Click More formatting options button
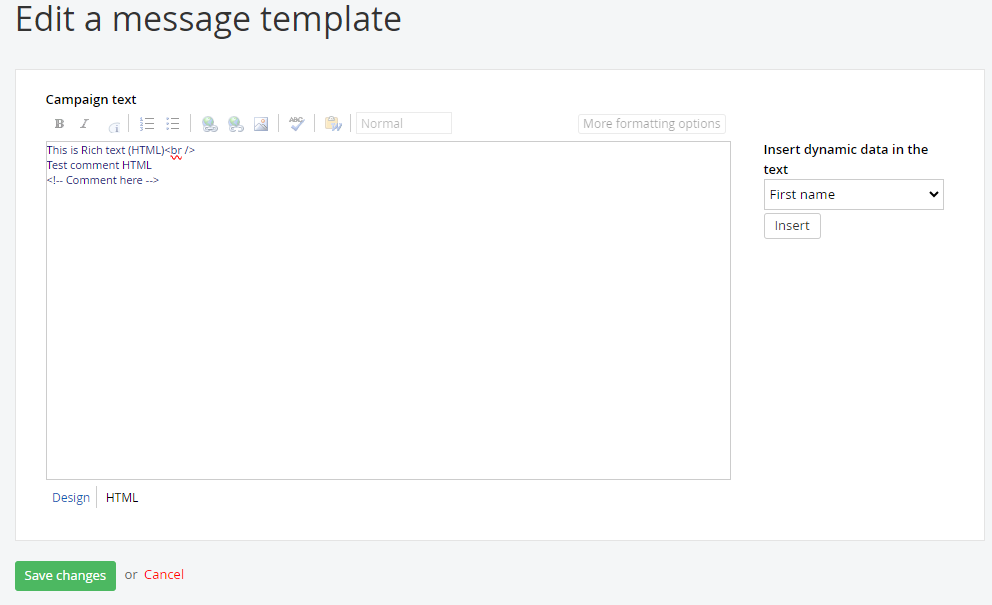Viewport: 992px width, 605px height. pyautogui.click(x=652, y=123)
